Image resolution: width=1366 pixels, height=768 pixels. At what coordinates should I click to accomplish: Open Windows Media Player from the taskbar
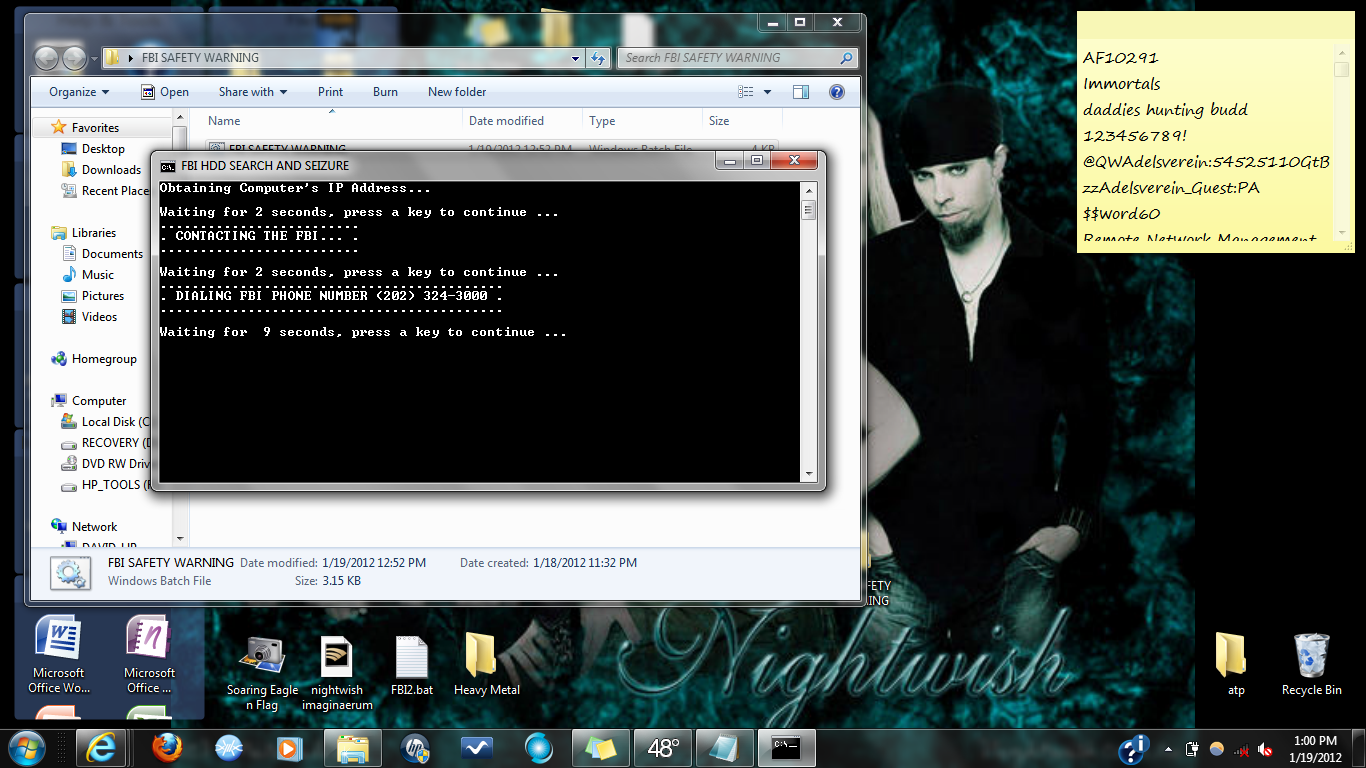tap(291, 748)
